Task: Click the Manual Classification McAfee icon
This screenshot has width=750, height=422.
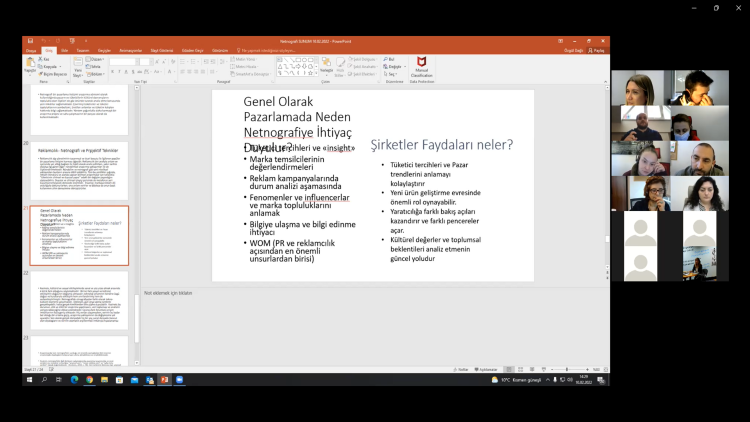Action: click(420, 63)
